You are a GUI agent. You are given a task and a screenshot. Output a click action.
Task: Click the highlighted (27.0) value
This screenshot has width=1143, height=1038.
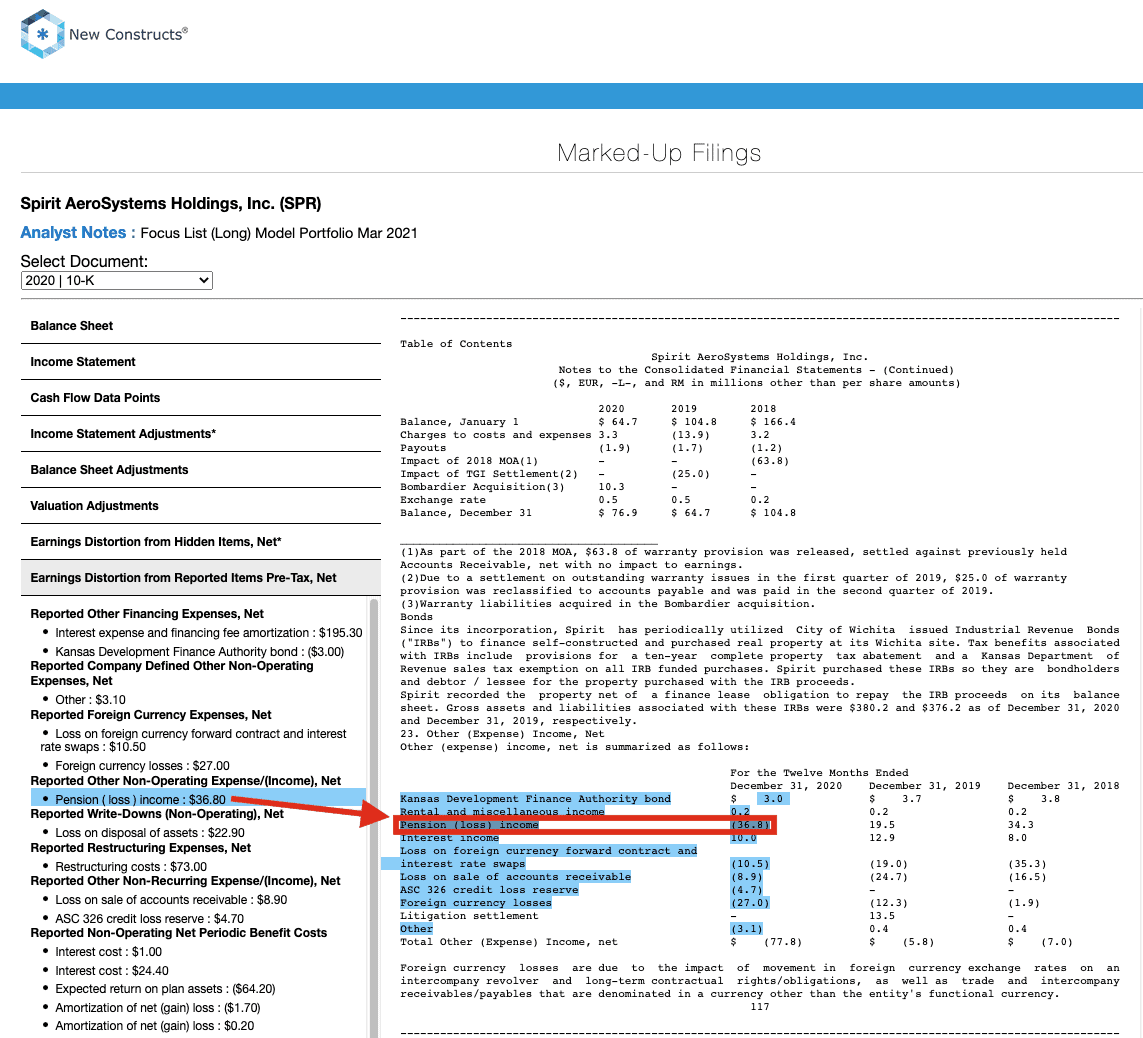(x=750, y=903)
